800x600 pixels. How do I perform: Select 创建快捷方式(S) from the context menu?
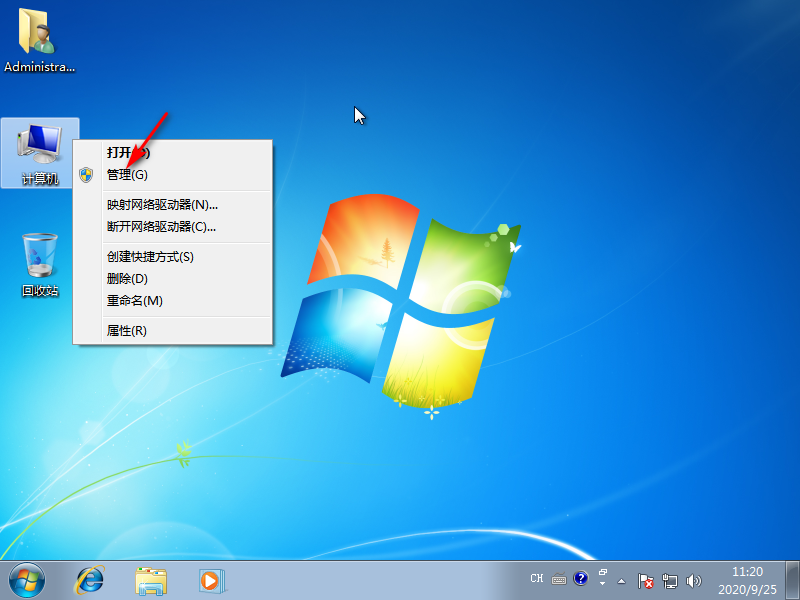tap(150, 257)
